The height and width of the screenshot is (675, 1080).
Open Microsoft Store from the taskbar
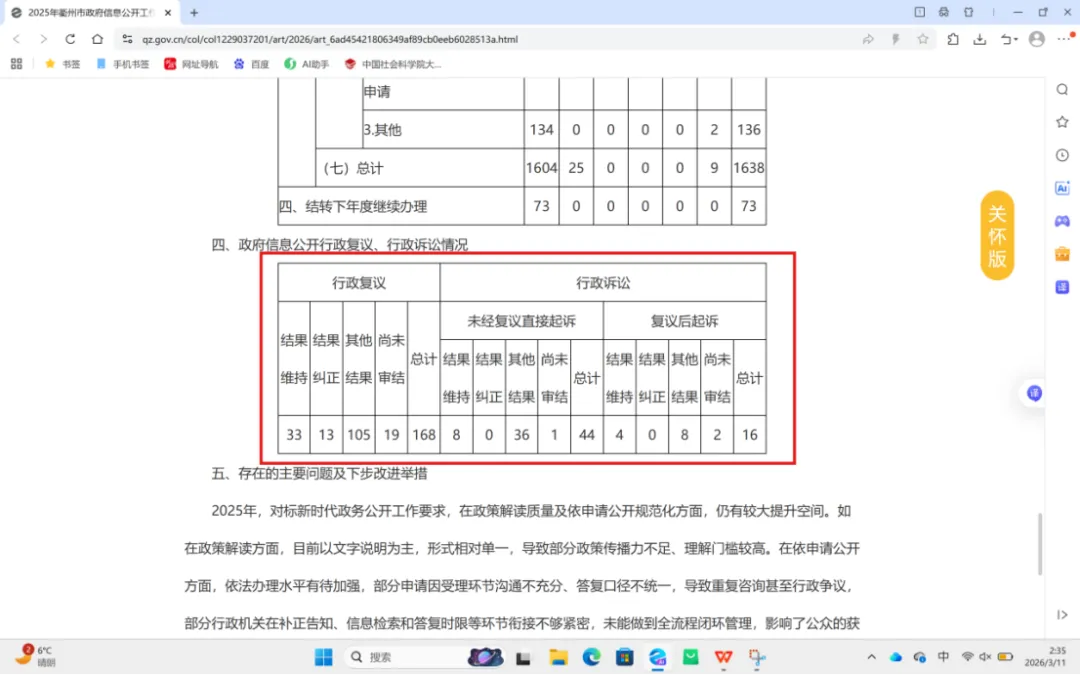click(x=624, y=657)
